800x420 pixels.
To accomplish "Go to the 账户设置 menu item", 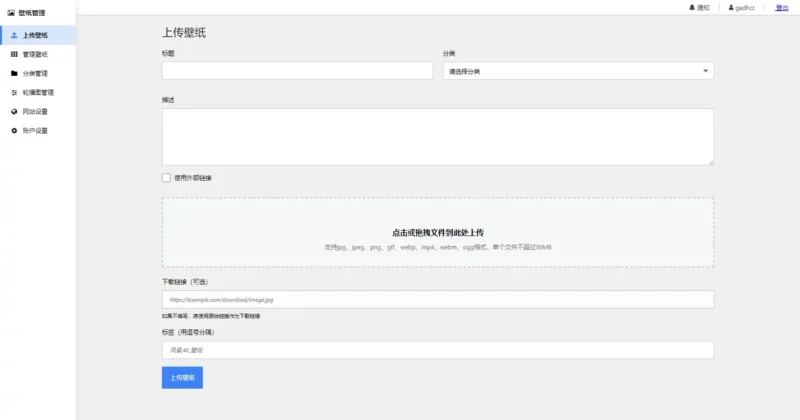I will tap(35, 130).
